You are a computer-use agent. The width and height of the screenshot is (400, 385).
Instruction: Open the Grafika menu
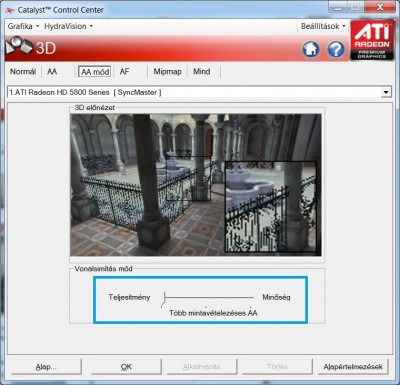coord(23,26)
